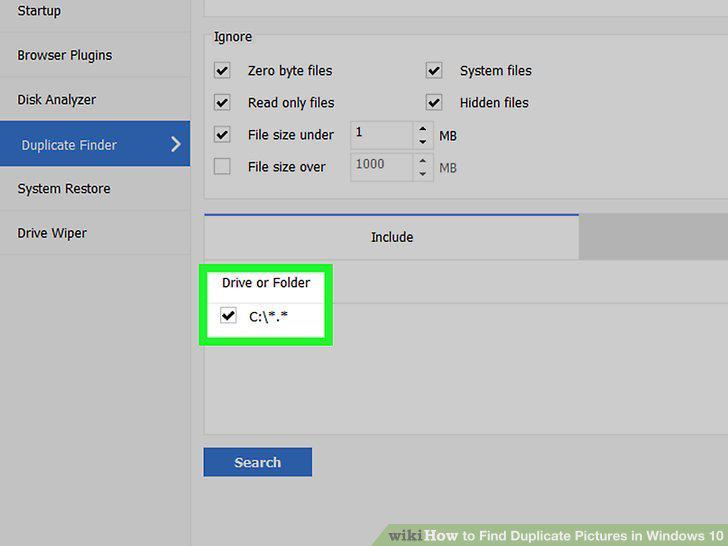
Task: Select Duplicate Finder in the sidebar
Action: click(95, 144)
